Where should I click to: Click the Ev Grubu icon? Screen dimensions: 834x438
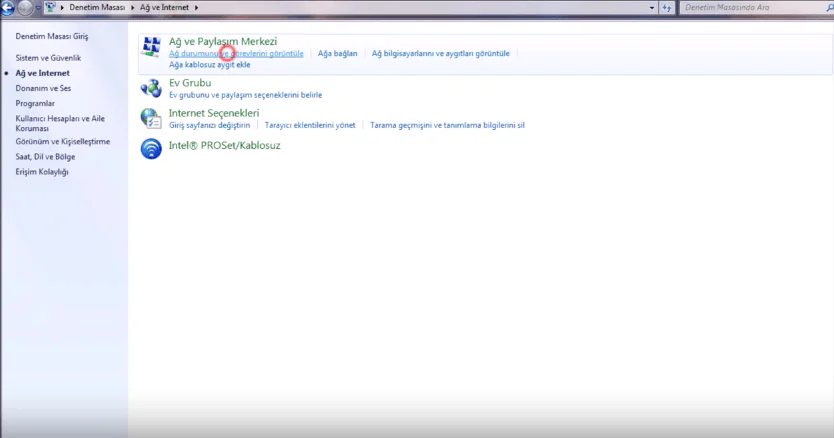pos(151,88)
